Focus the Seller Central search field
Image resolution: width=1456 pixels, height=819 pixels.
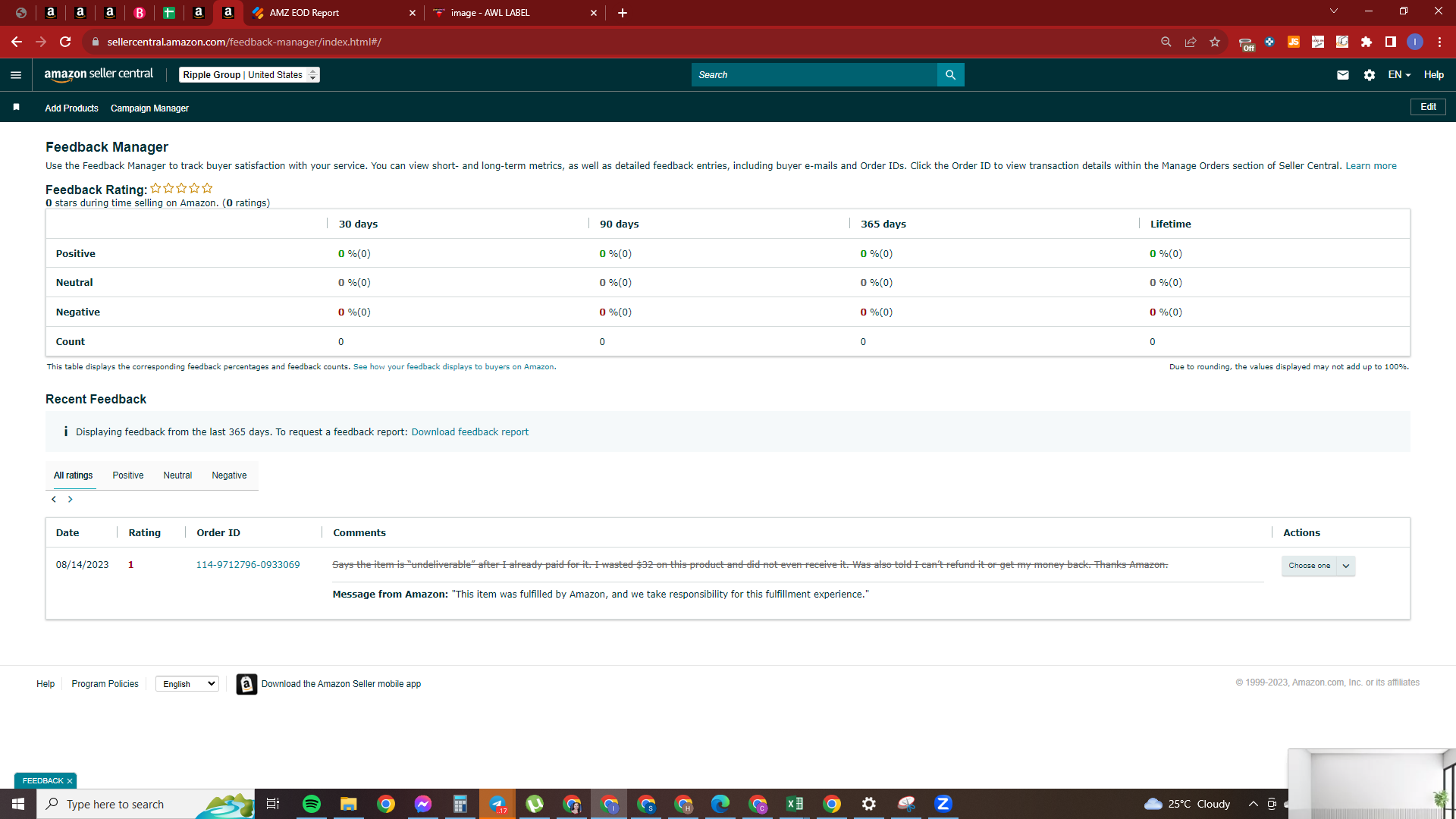click(814, 75)
